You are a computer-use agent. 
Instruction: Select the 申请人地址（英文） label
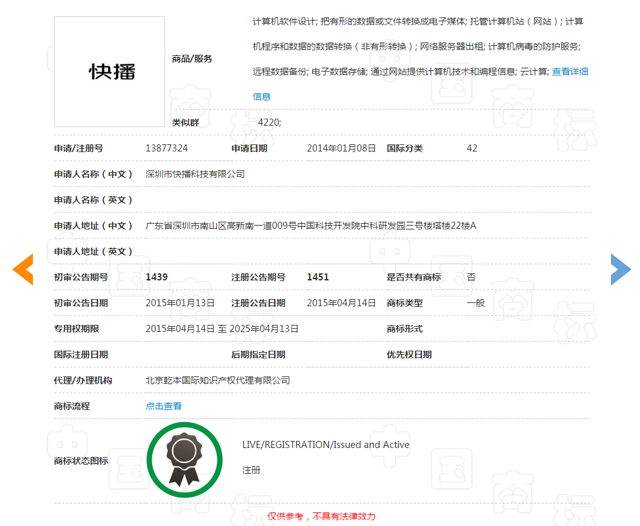tap(93, 251)
